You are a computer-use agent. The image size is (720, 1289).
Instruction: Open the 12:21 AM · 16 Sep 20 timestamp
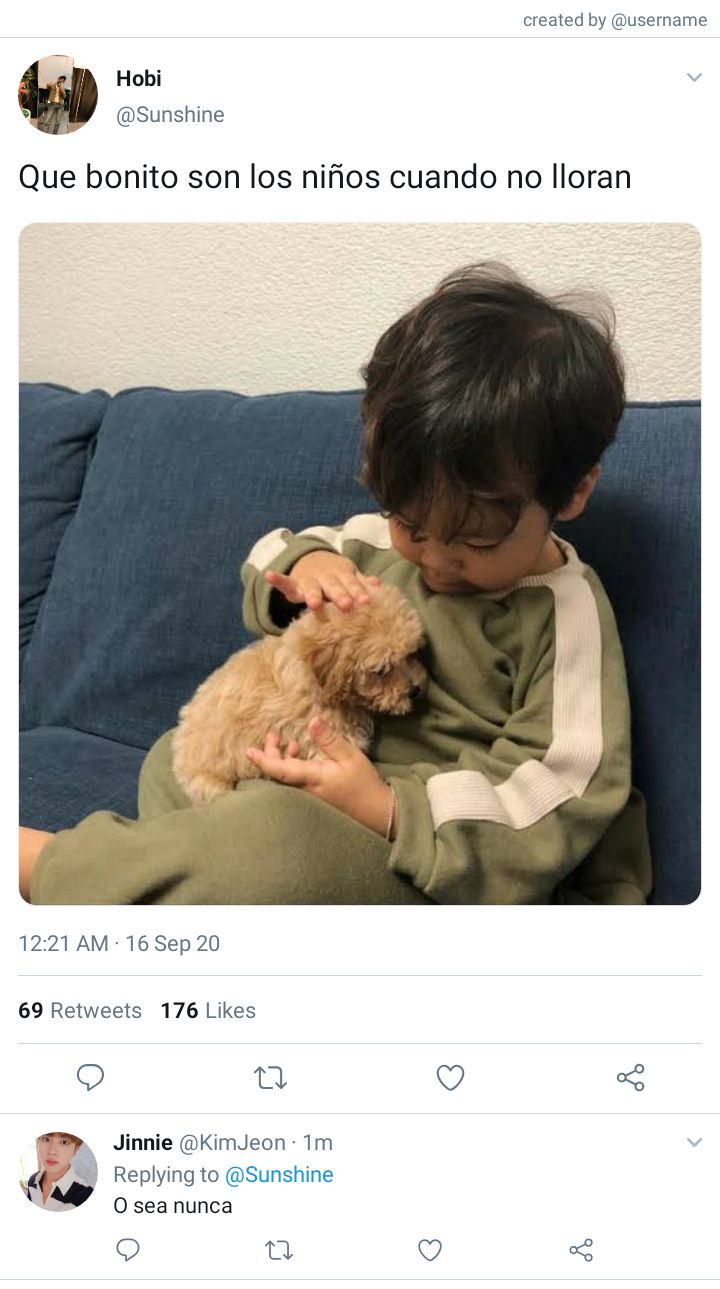pos(119,943)
